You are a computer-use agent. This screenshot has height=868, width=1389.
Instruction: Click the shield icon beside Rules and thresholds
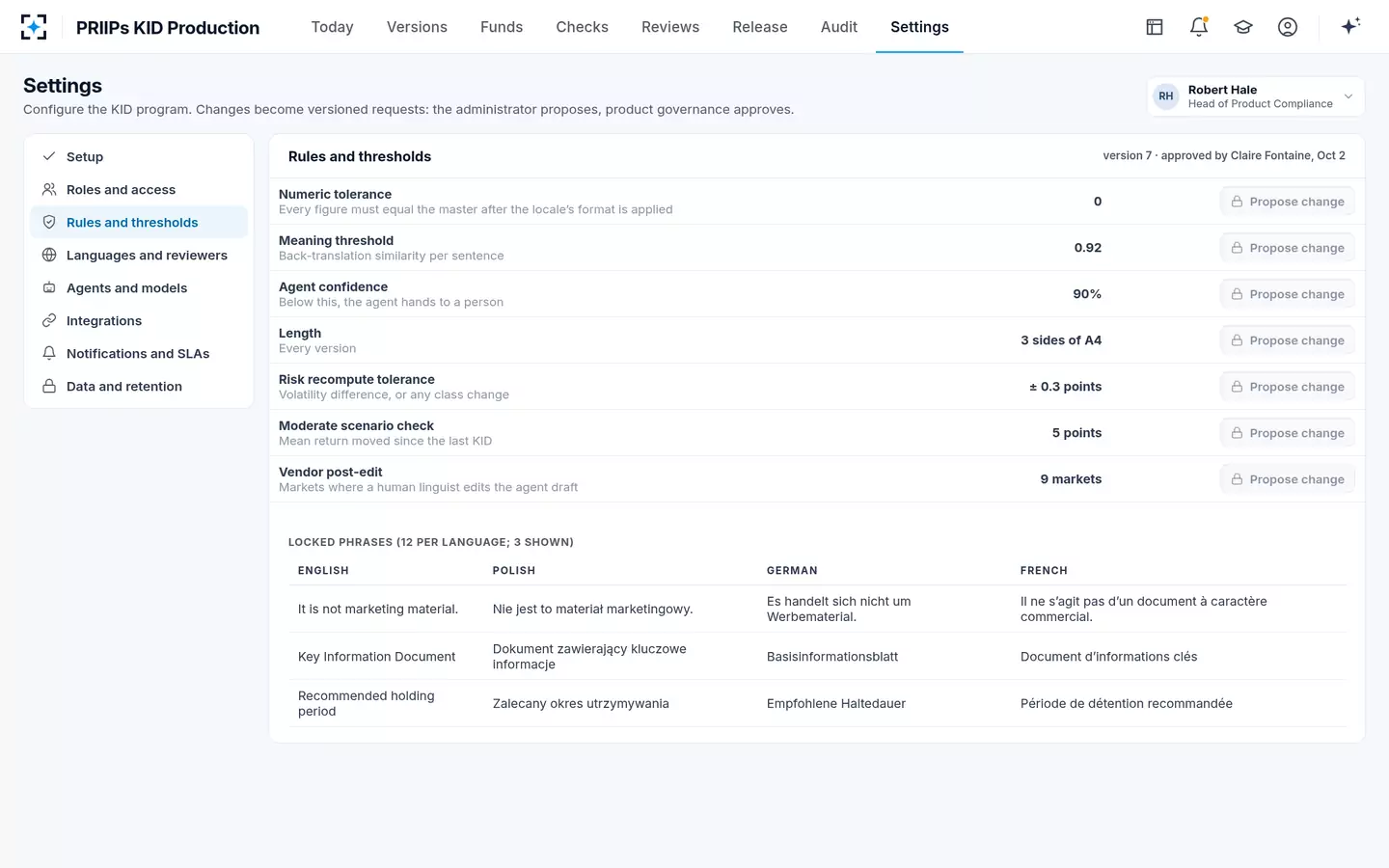coord(49,222)
